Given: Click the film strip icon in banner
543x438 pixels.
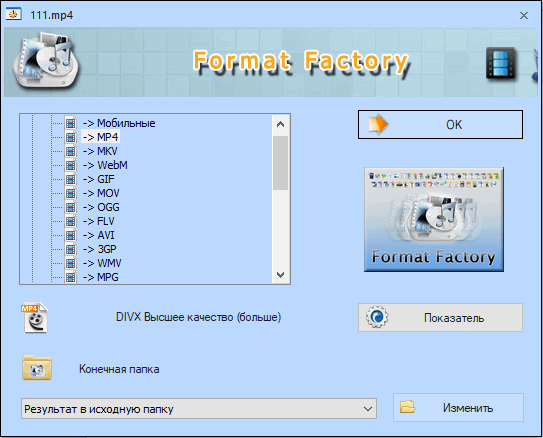Looking at the screenshot, I should [x=501, y=63].
